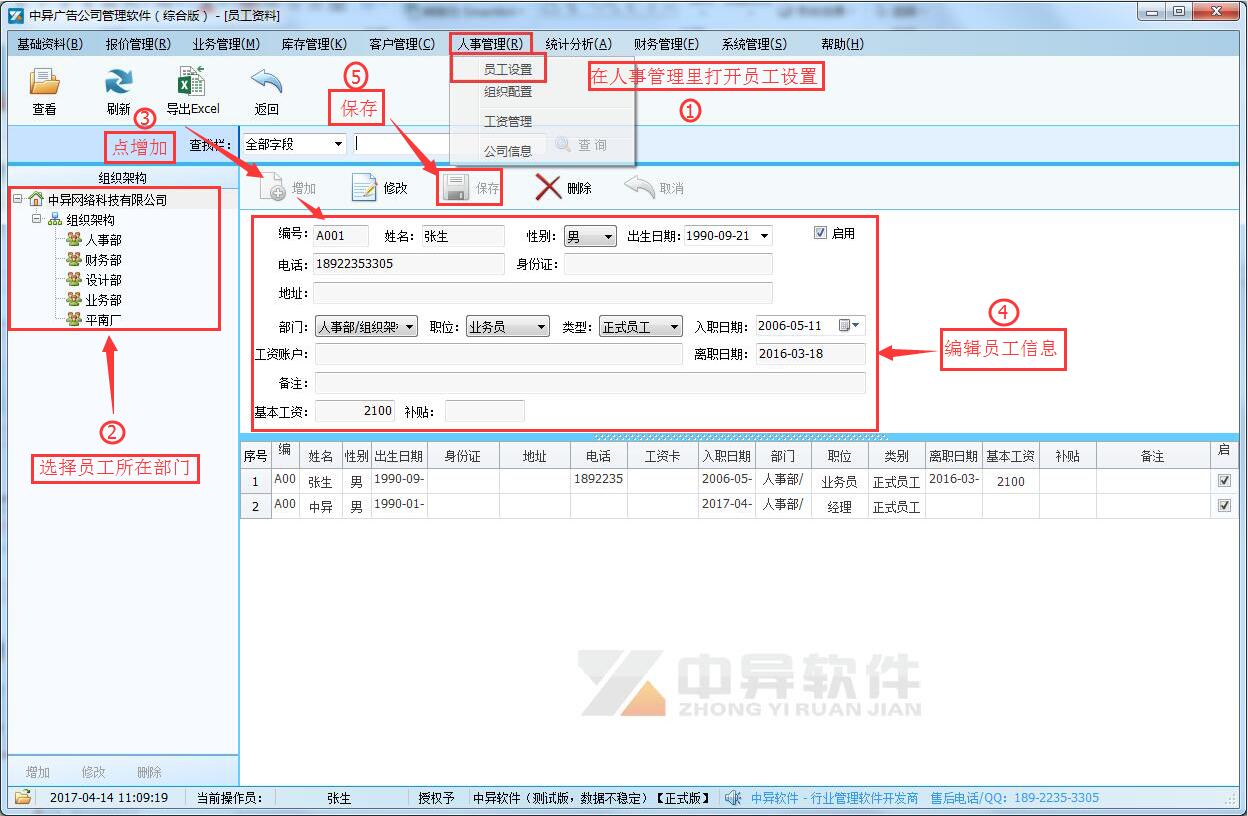This screenshot has width=1248, height=816.
Task: Click the 查询 search button
Action: (582, 145)
